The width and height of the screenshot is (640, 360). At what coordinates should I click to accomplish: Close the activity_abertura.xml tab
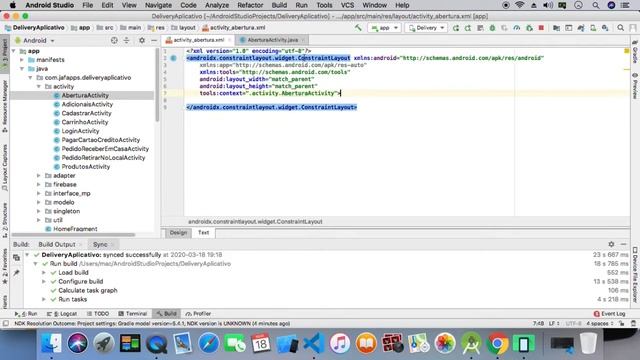point(229,40)
